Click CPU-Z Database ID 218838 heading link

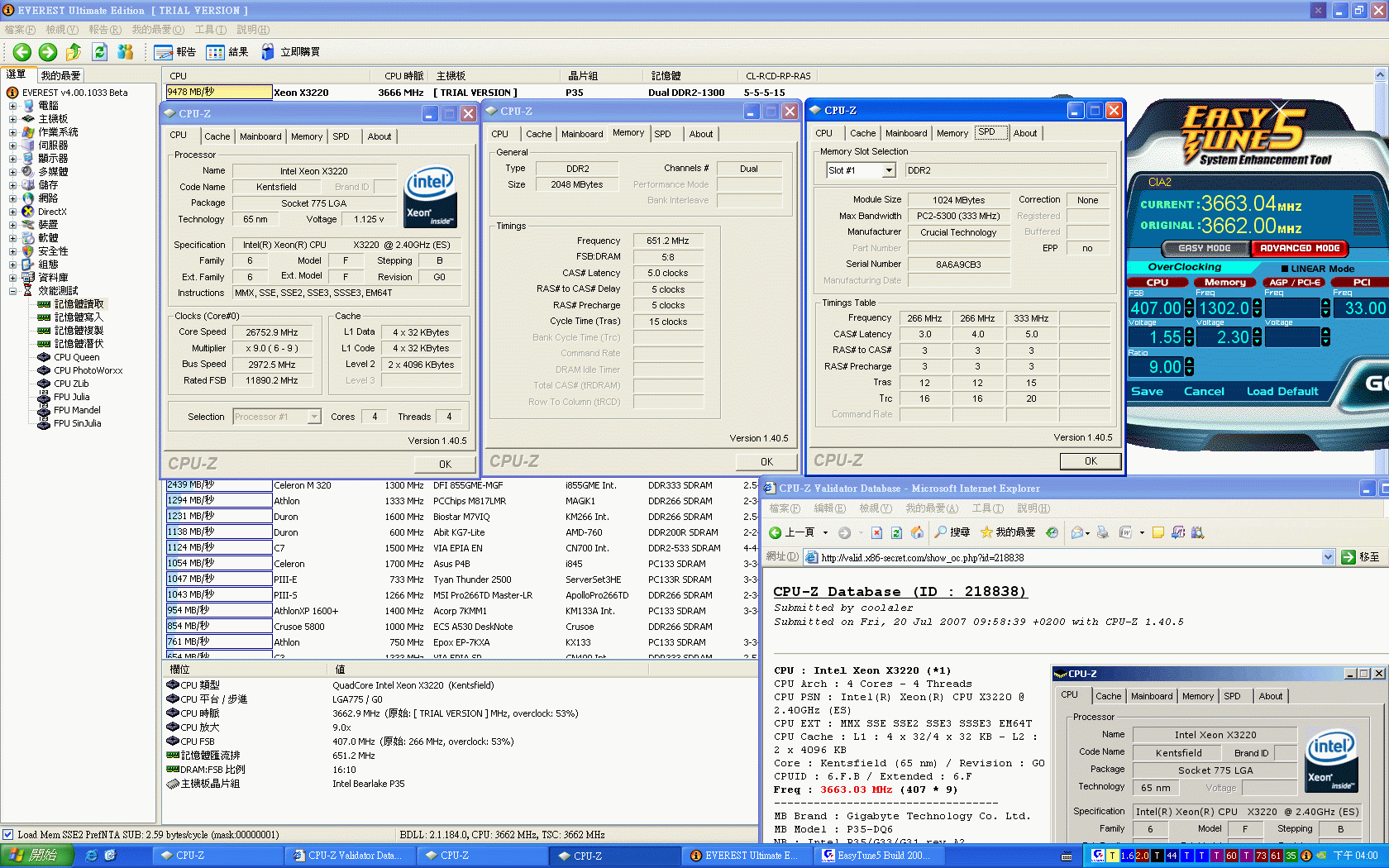[x=900, y=592]
